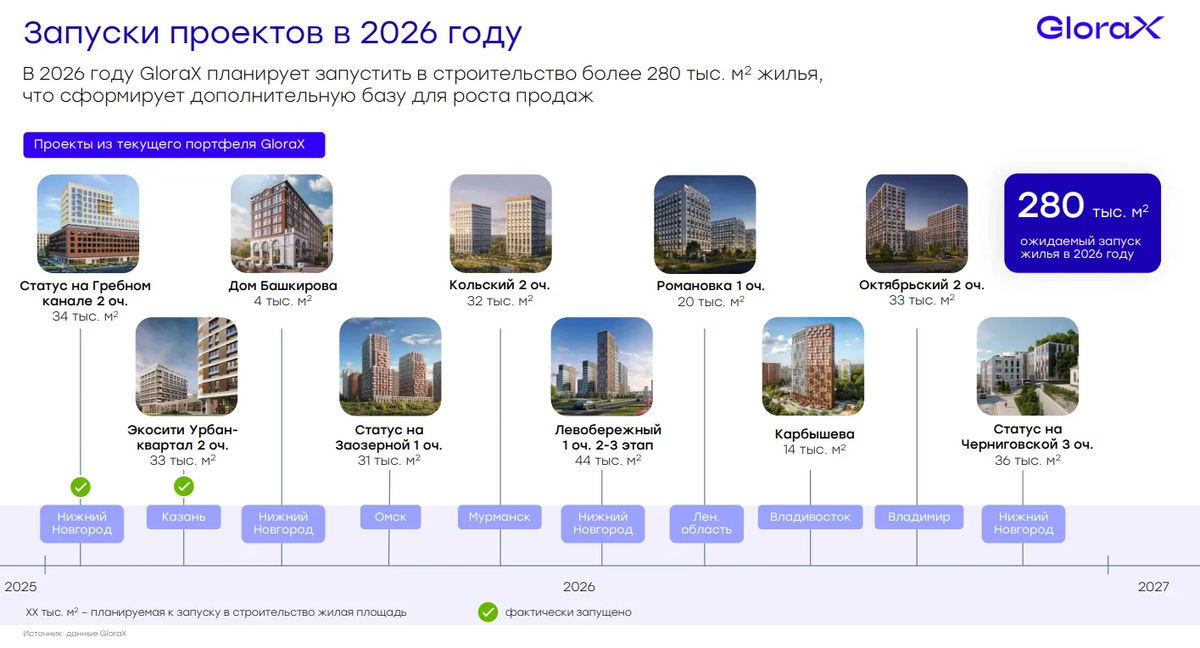The width and height of the screenshot is (1200, 648).
Task: Click the 280 тыс. м² summary box
Action: (x=1082, y=223)
